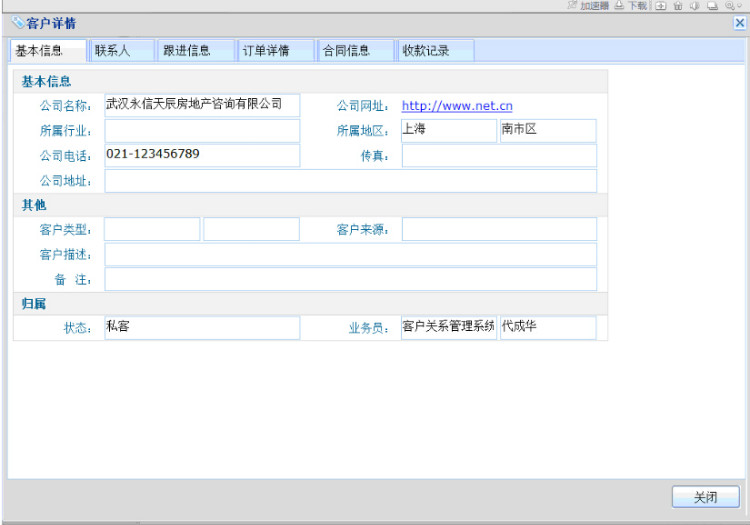Click the 业务员 label
Viewport: 750px width, 525px height.
[369, 328]
